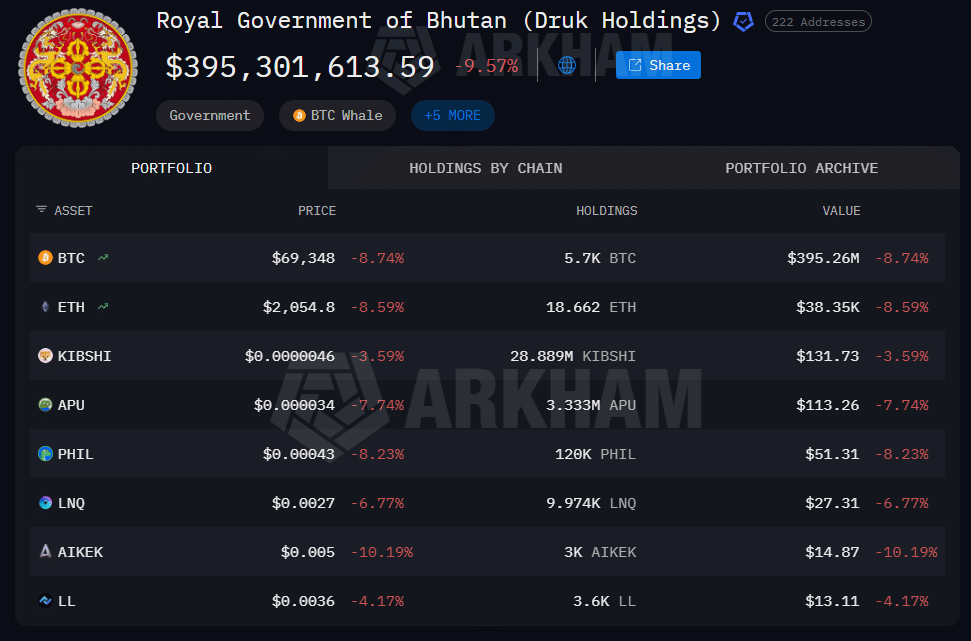Click the -9.57% total change value
971x641 pixels.
[487, 66]
